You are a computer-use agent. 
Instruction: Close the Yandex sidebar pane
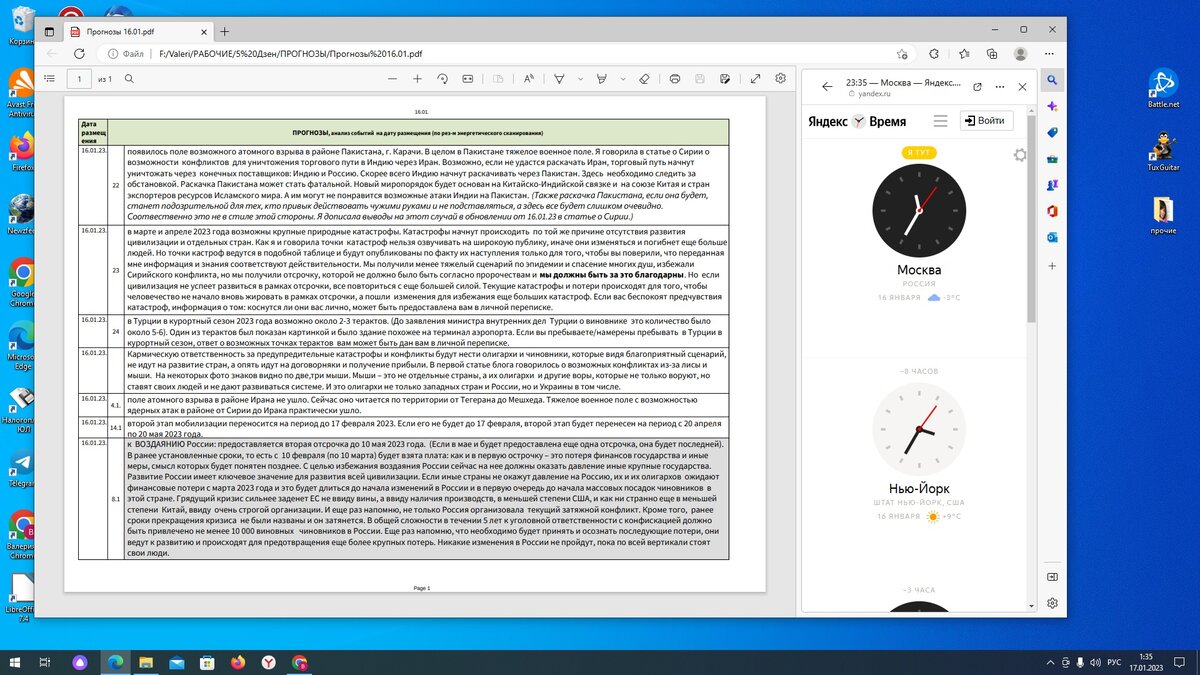click(x=1022, y=87)
